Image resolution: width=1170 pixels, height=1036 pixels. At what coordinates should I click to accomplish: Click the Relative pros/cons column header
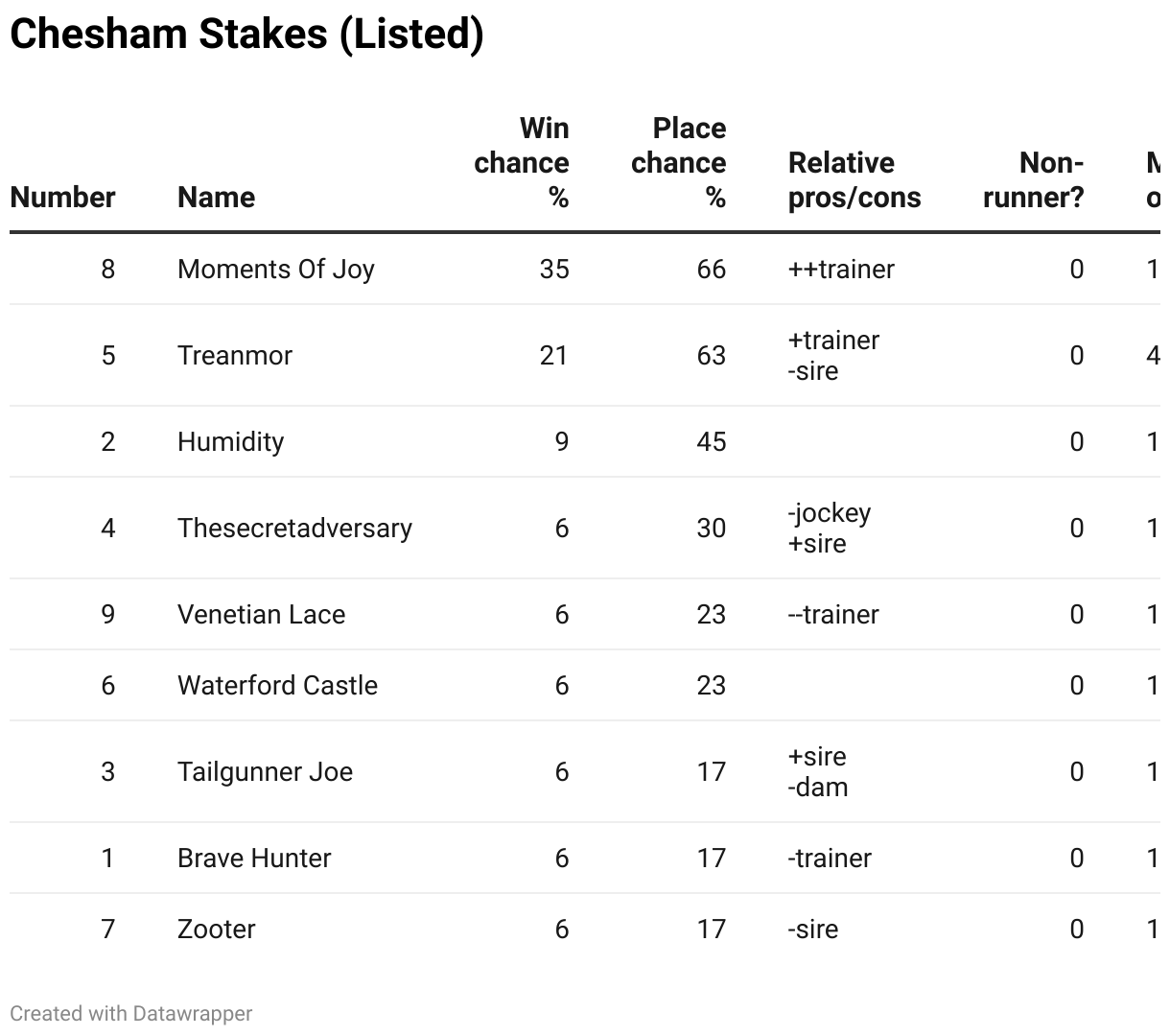[x=854, y=180]
